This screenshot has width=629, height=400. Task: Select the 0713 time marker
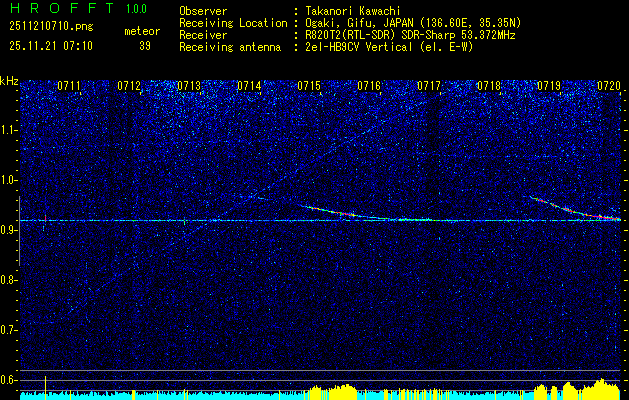(x=189, y=87)
